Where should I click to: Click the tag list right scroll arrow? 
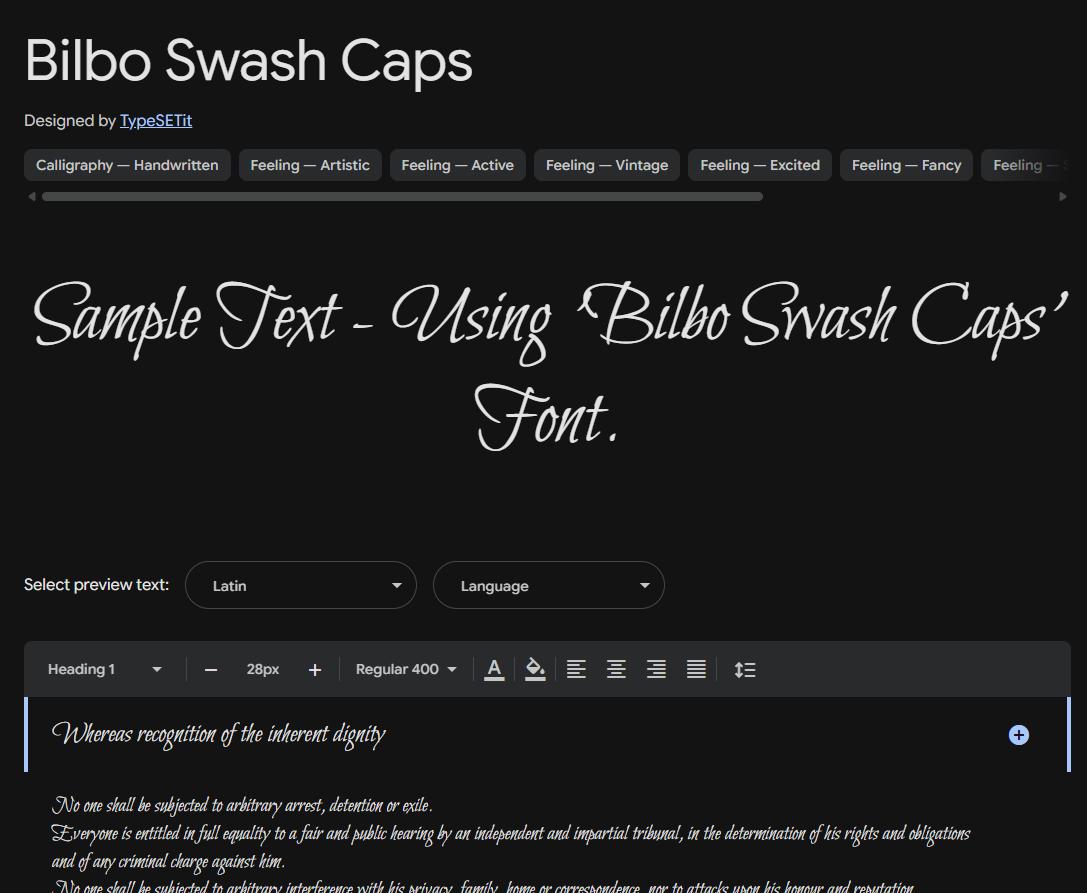tap(1063, 197)
